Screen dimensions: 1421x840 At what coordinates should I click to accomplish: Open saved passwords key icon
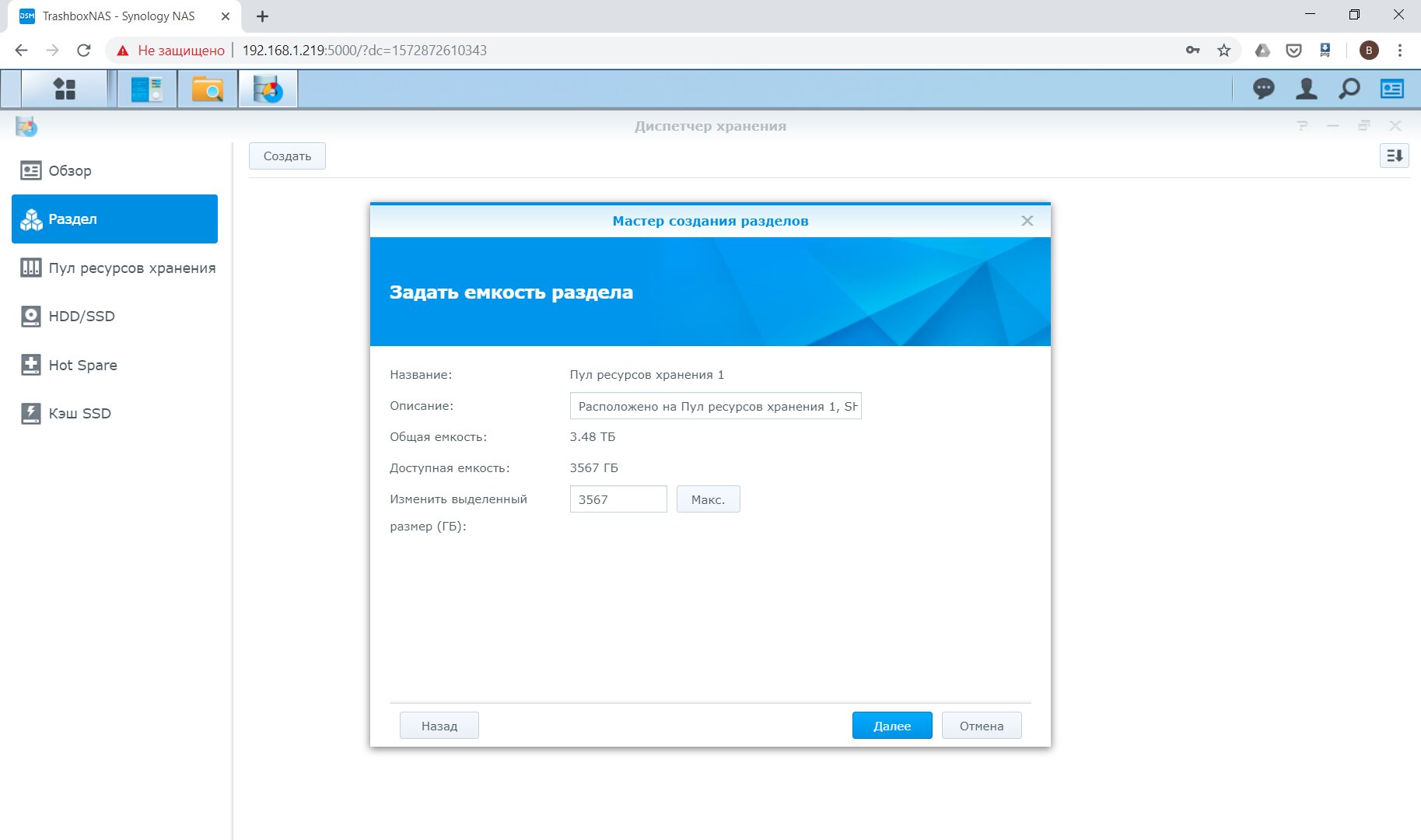click(x=1193, y=51)
